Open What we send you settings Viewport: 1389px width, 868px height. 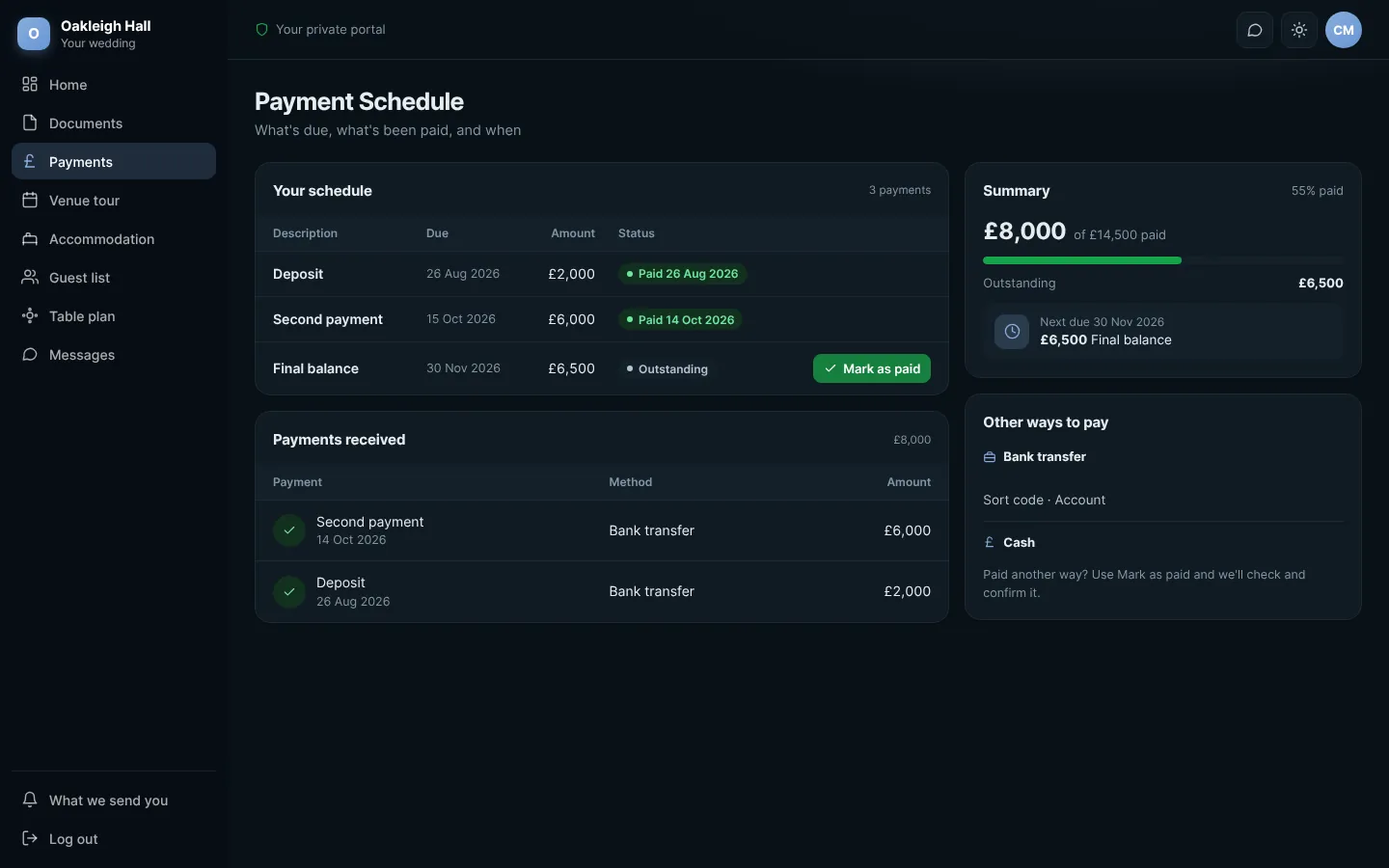pos(114,800)
